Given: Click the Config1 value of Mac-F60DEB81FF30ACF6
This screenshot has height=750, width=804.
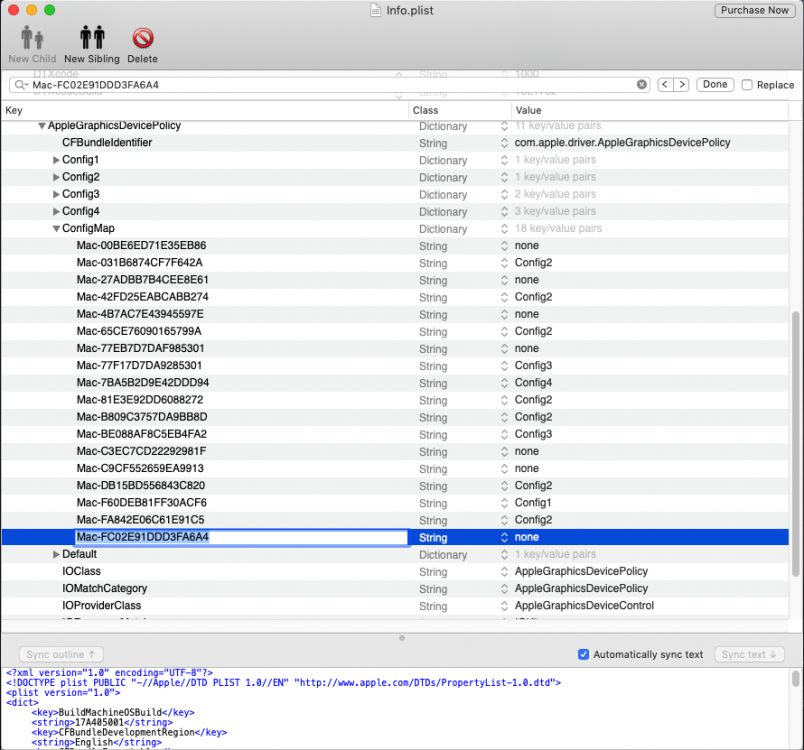Looking at the screenshot, I should pos(533,503).
